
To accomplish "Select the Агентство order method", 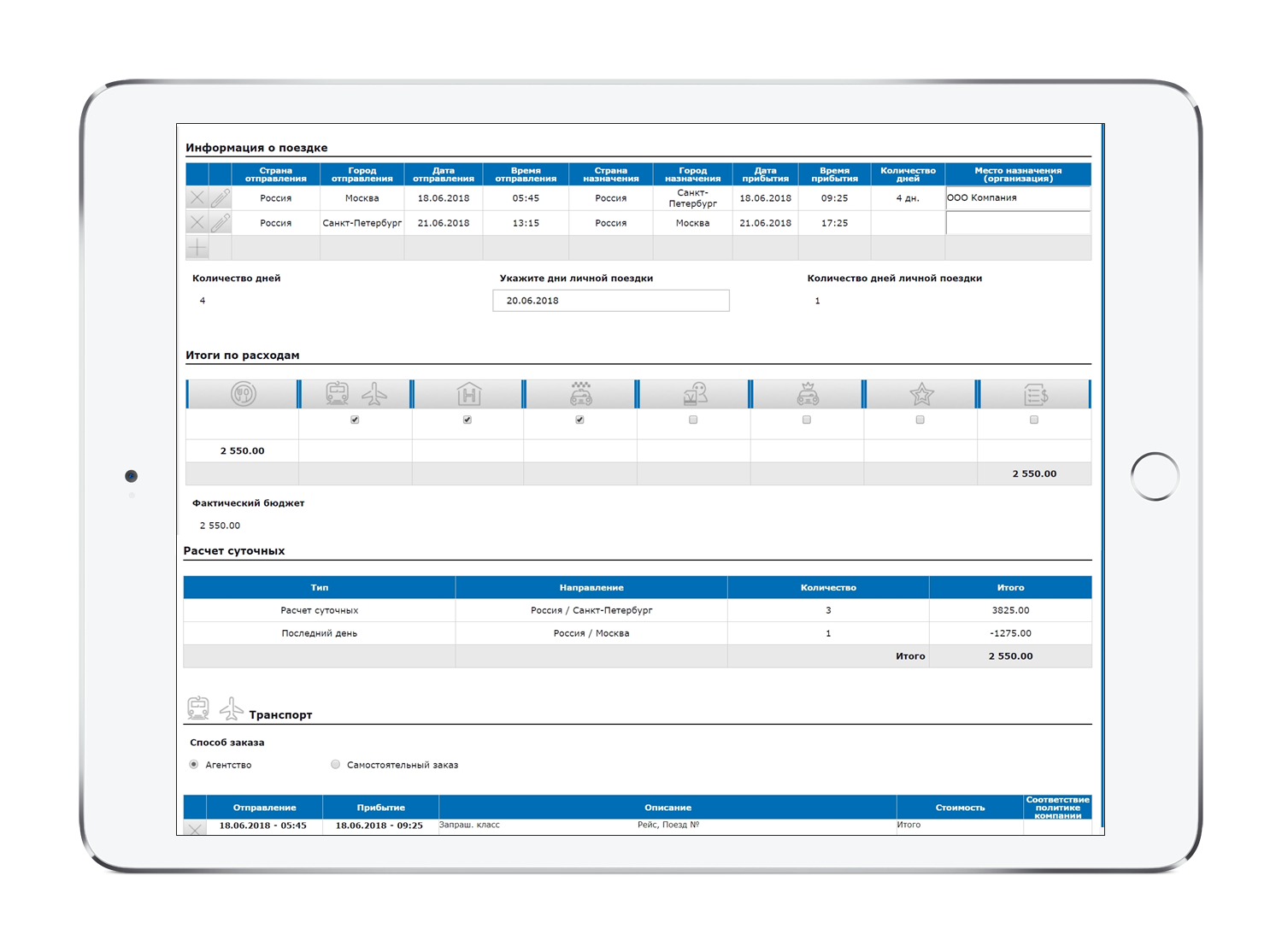I will tap(194, 765).
